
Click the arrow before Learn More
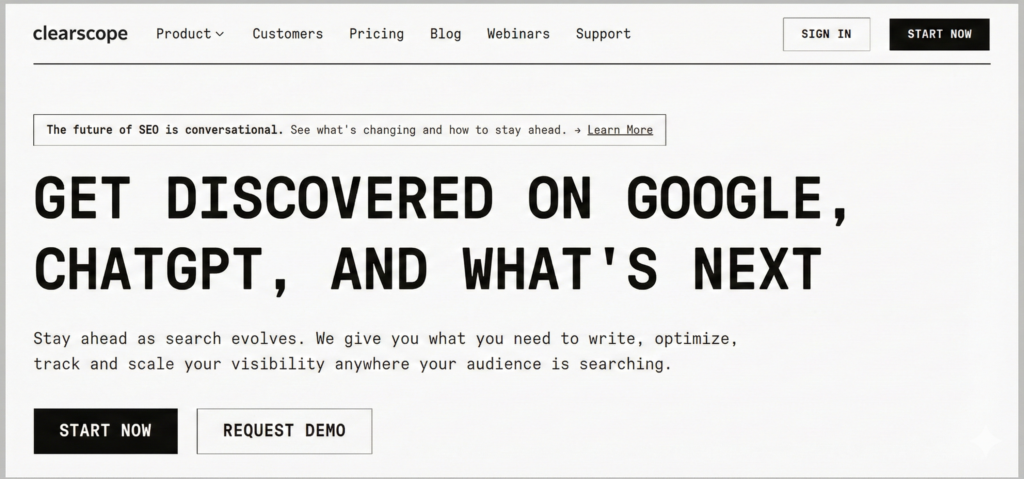pos(577,130)
